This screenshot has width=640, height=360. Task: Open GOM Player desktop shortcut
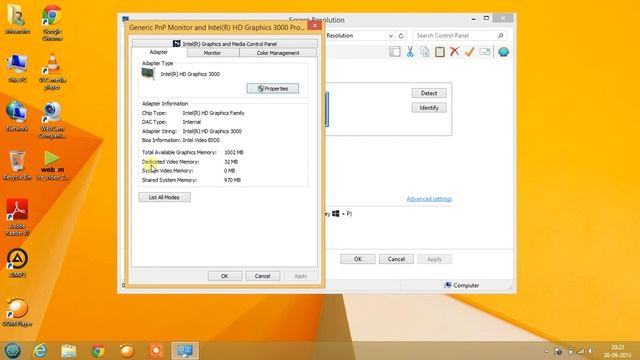click(17, 312)
